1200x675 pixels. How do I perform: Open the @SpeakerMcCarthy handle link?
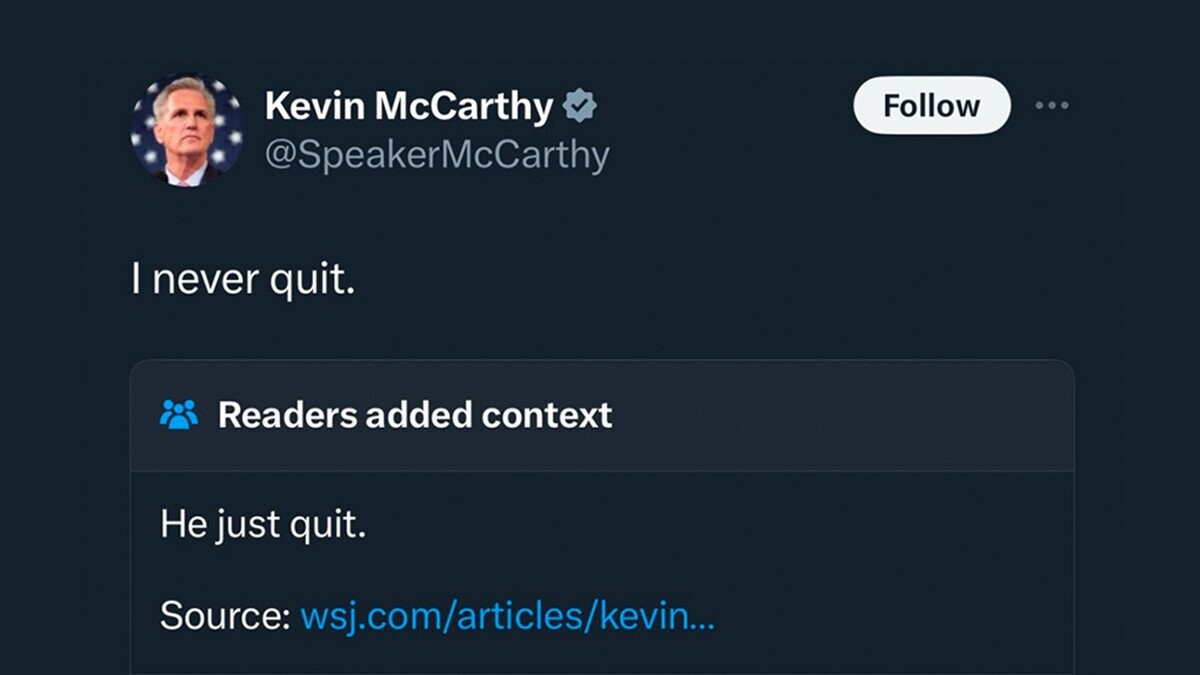pos(436,155)
